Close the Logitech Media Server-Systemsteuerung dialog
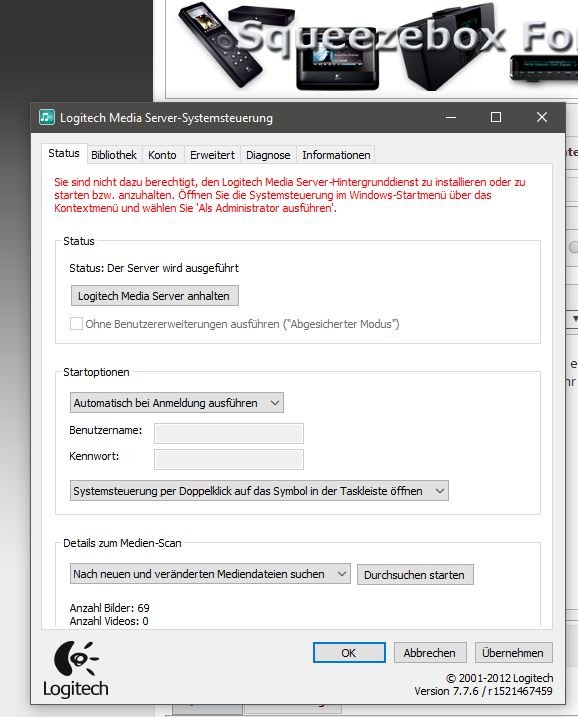578x717 pixels. 542,118
